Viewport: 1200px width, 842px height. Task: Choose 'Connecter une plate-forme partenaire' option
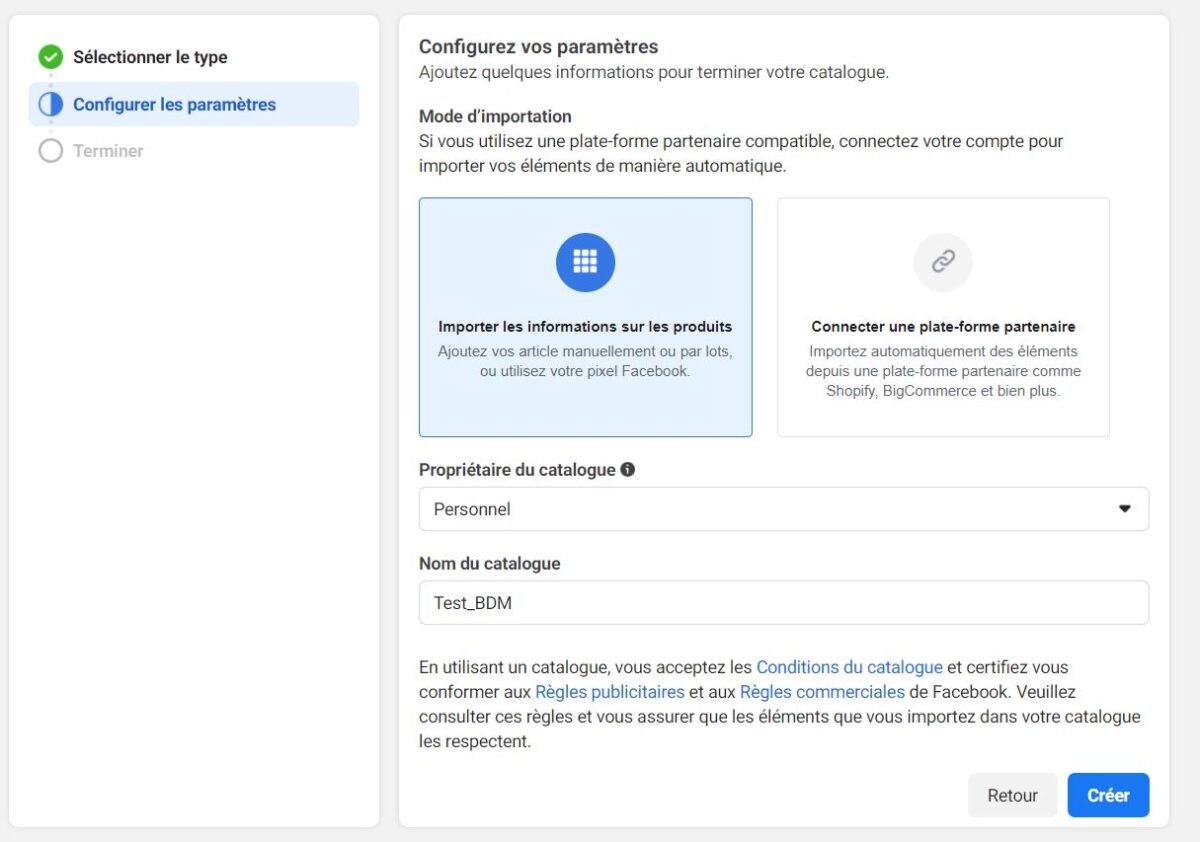click(943, 326)
